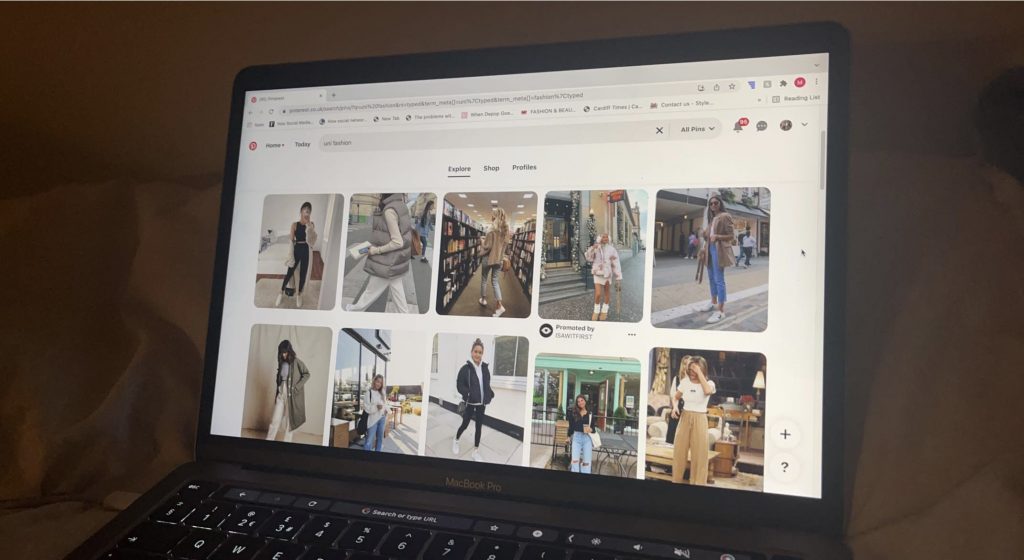
Task: Expand the Home dropdown menu
Action: tap(274, 145)
